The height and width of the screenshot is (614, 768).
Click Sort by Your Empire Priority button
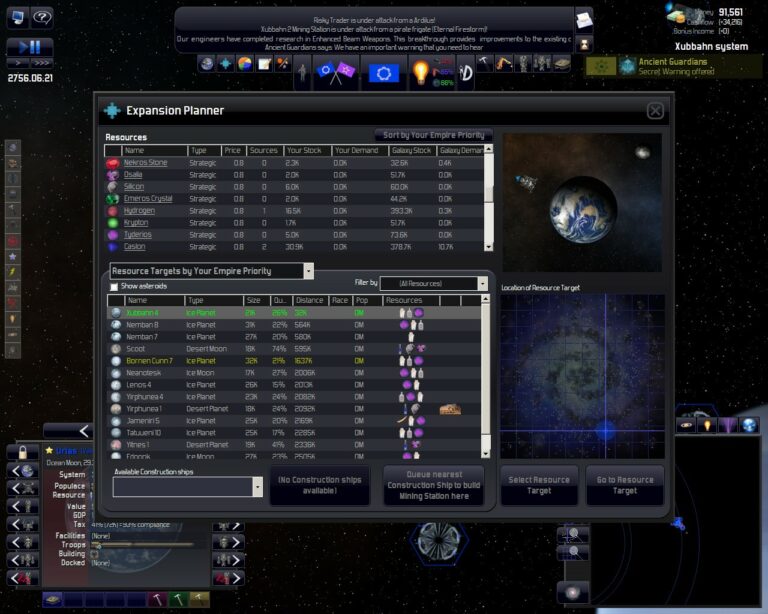[433, 135]
